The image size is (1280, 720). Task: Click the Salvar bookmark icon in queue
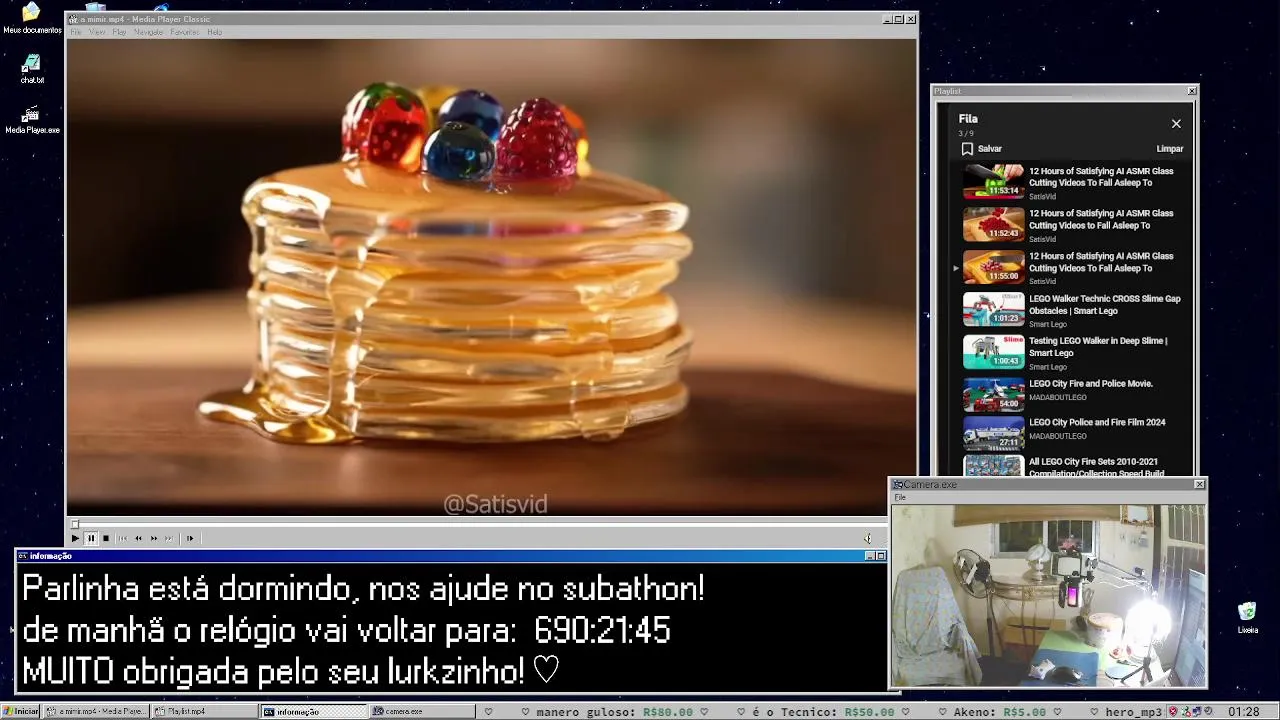pos(967,149)
